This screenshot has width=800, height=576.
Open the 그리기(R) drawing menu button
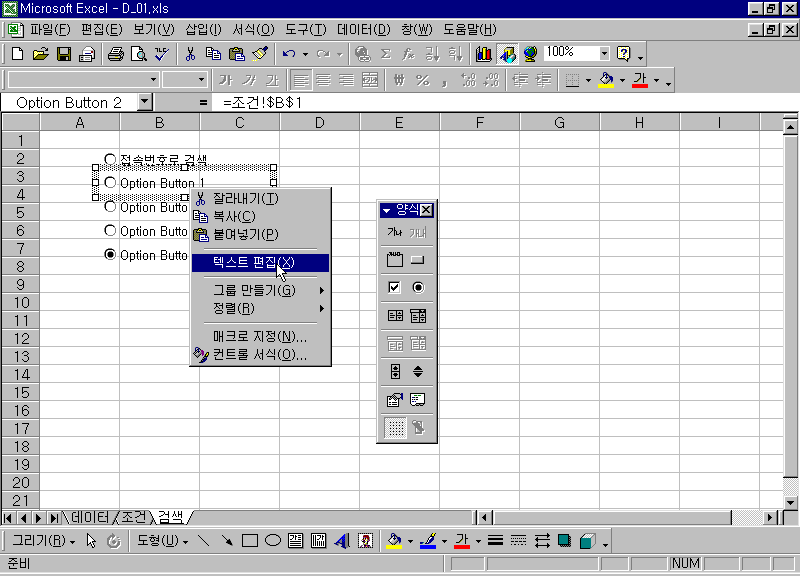pyautogui.click(x=44, y=541)
